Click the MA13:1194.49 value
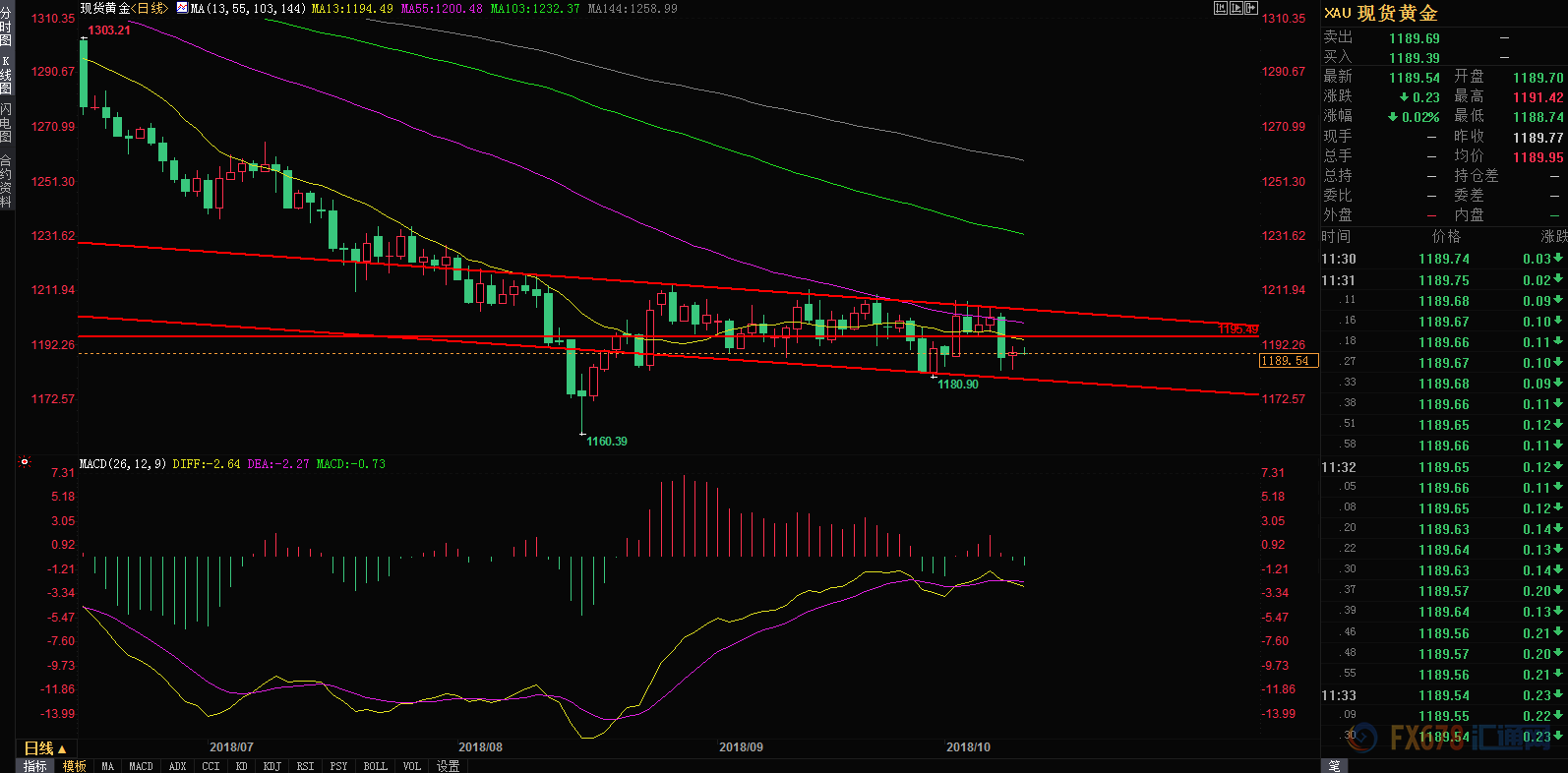The height and width of the screenshot is (773, 1568). tap(352, 8)
